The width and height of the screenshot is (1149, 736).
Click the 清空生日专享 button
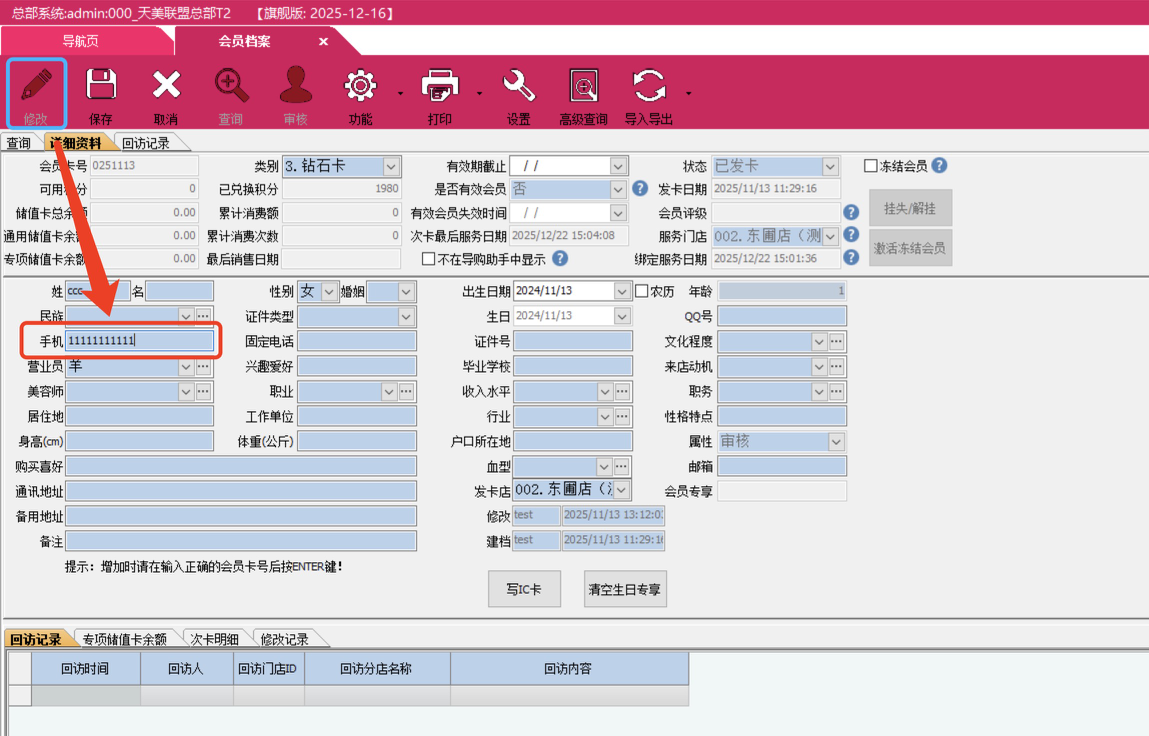coord(625,589)
